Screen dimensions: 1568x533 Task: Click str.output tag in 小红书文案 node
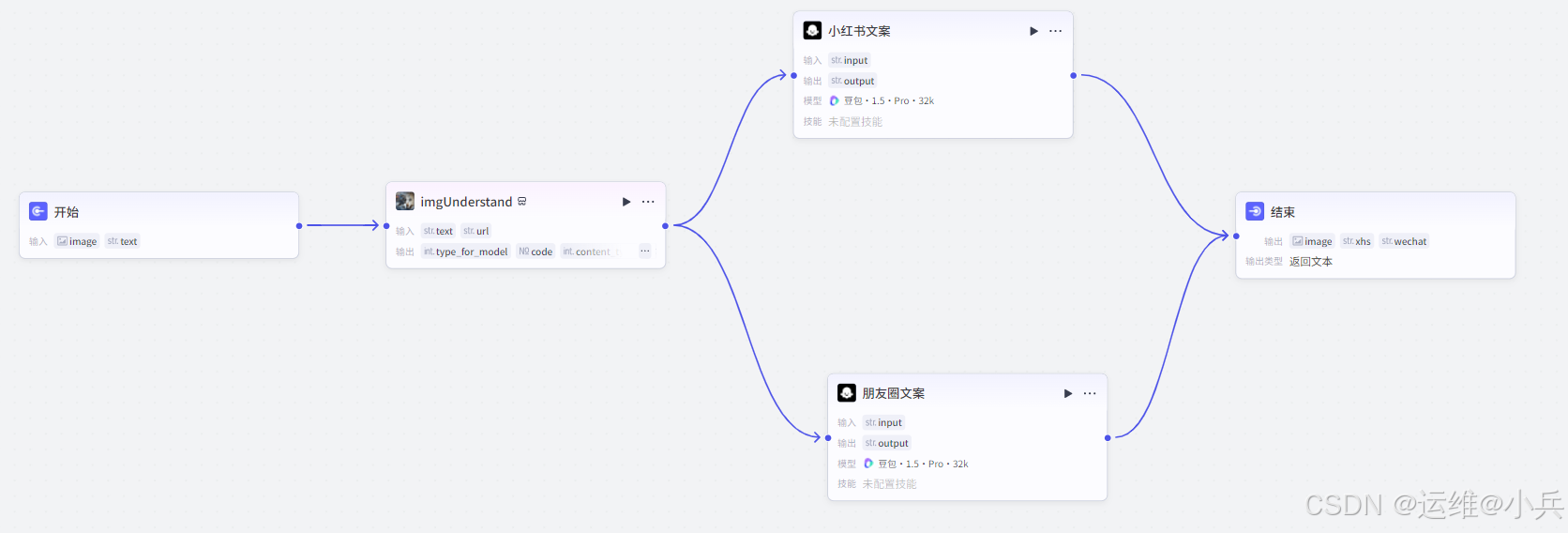(852, 81)
